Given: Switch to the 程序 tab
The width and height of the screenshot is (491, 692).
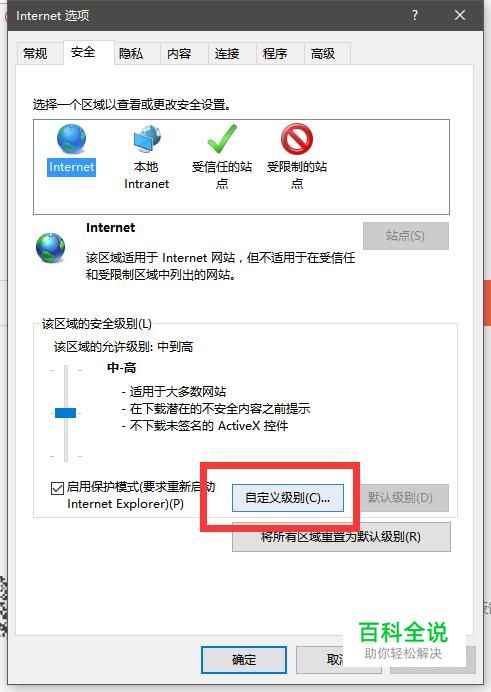Looking at the screenshot, I should (x=275, y=54).
